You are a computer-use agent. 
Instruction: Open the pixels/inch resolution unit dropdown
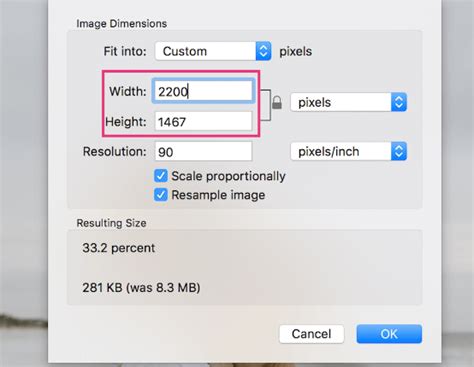point(348,151)
